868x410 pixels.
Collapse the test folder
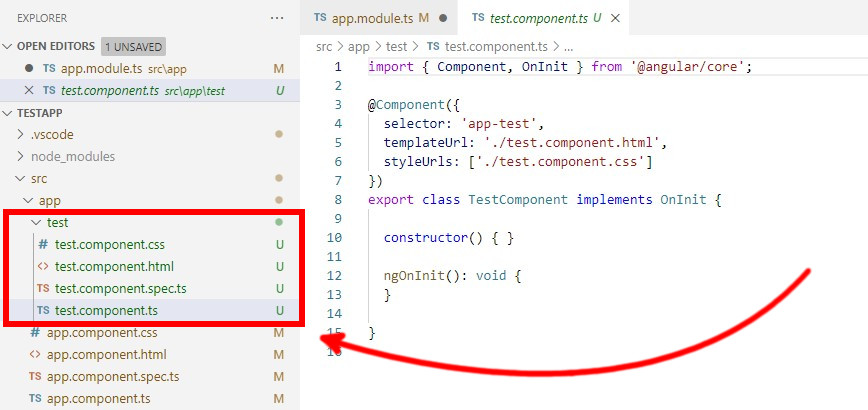click(x=37, y=222)
